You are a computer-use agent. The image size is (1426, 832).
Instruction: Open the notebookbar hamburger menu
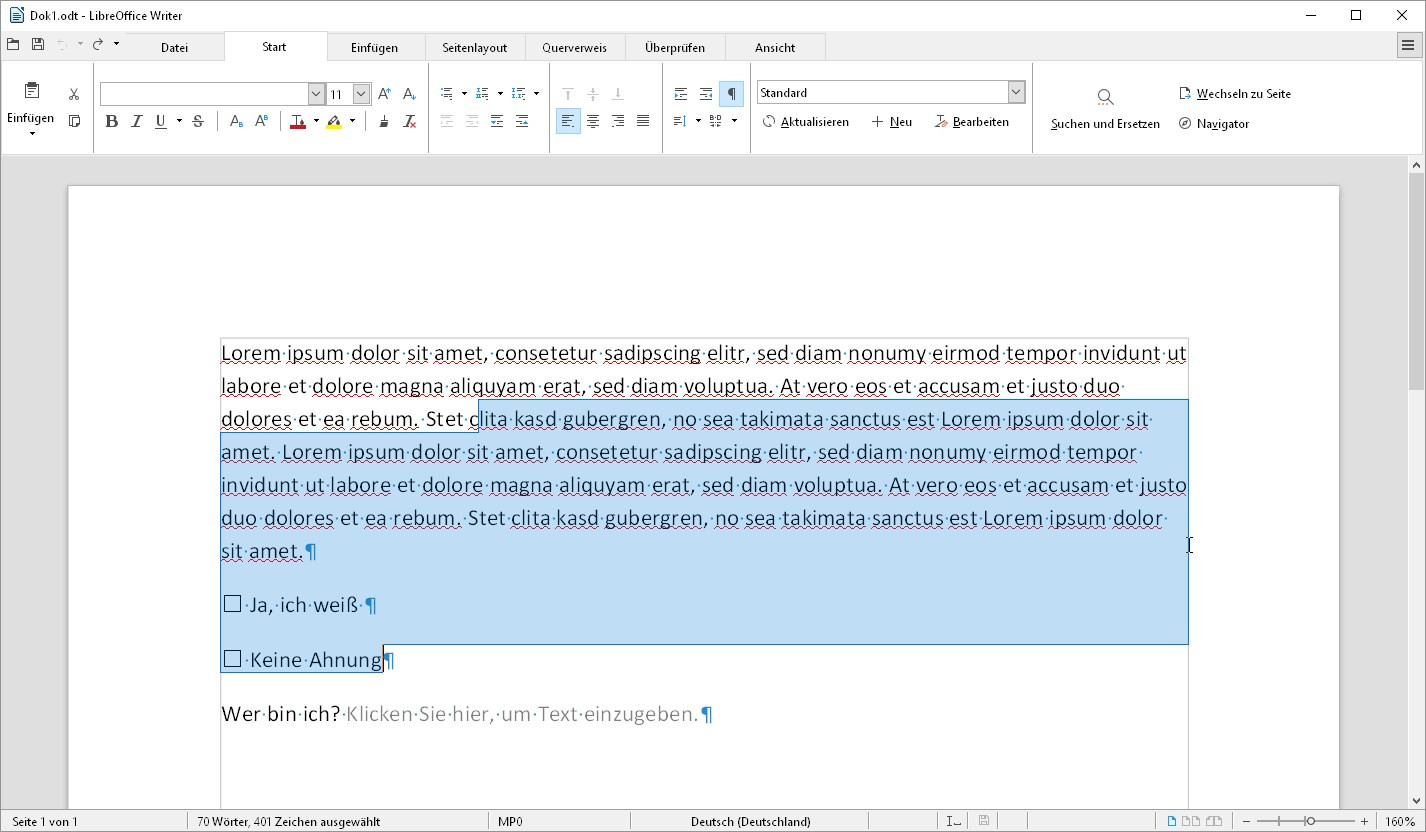pyautogui.click(x=1408, y=45)
